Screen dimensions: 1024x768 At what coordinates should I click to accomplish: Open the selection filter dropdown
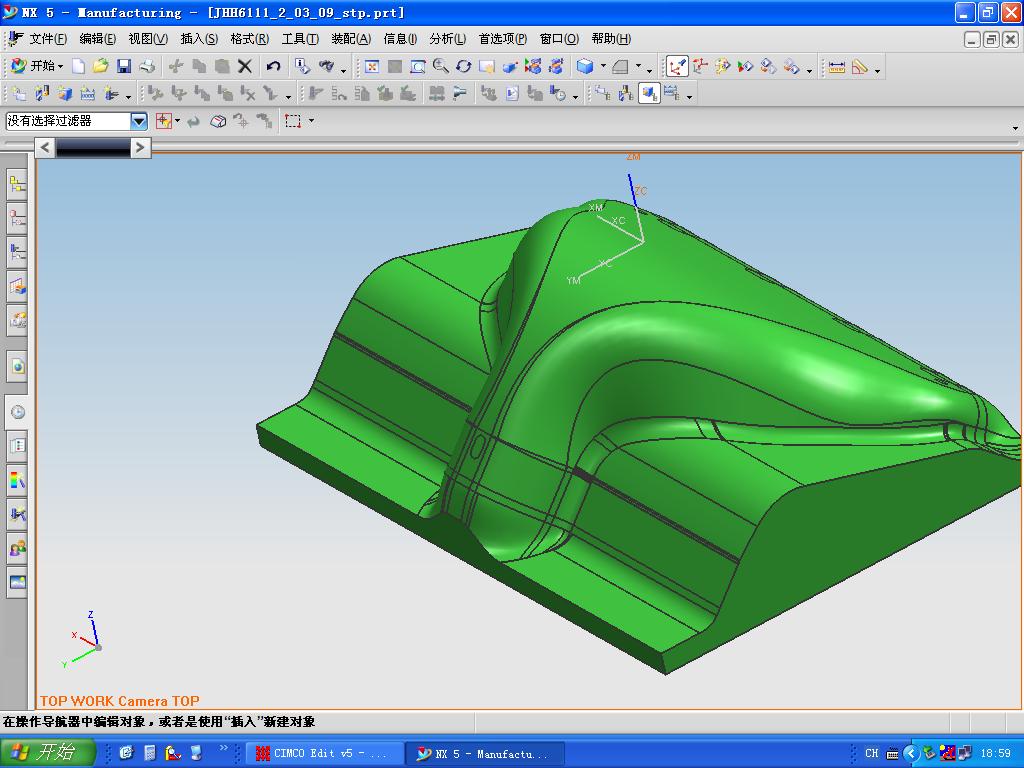[138, 121]
